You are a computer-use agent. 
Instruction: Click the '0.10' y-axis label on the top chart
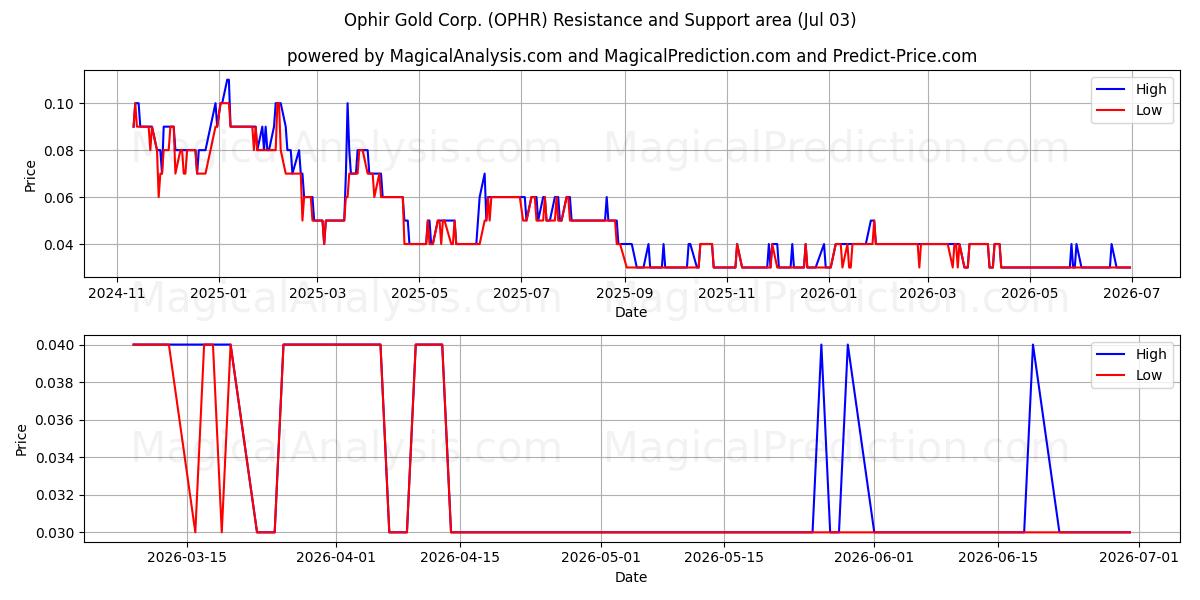tap(61, 104)
